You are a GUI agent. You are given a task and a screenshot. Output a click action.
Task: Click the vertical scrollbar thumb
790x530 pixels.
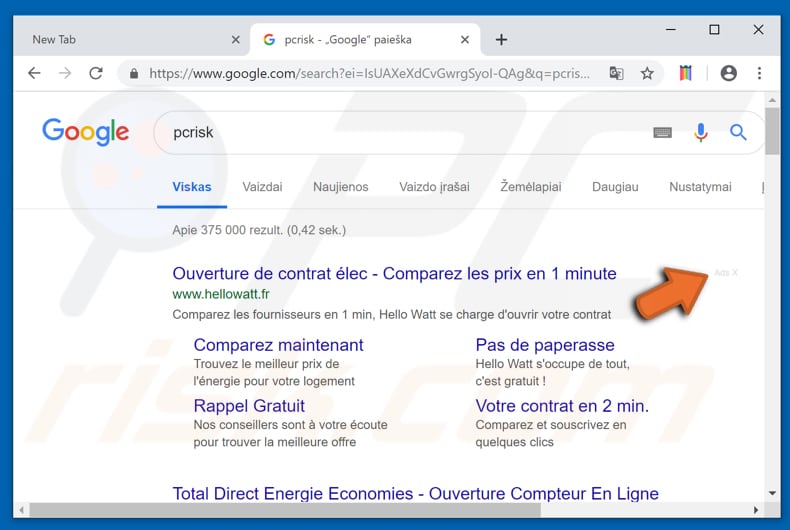click(x=772, y=130)
